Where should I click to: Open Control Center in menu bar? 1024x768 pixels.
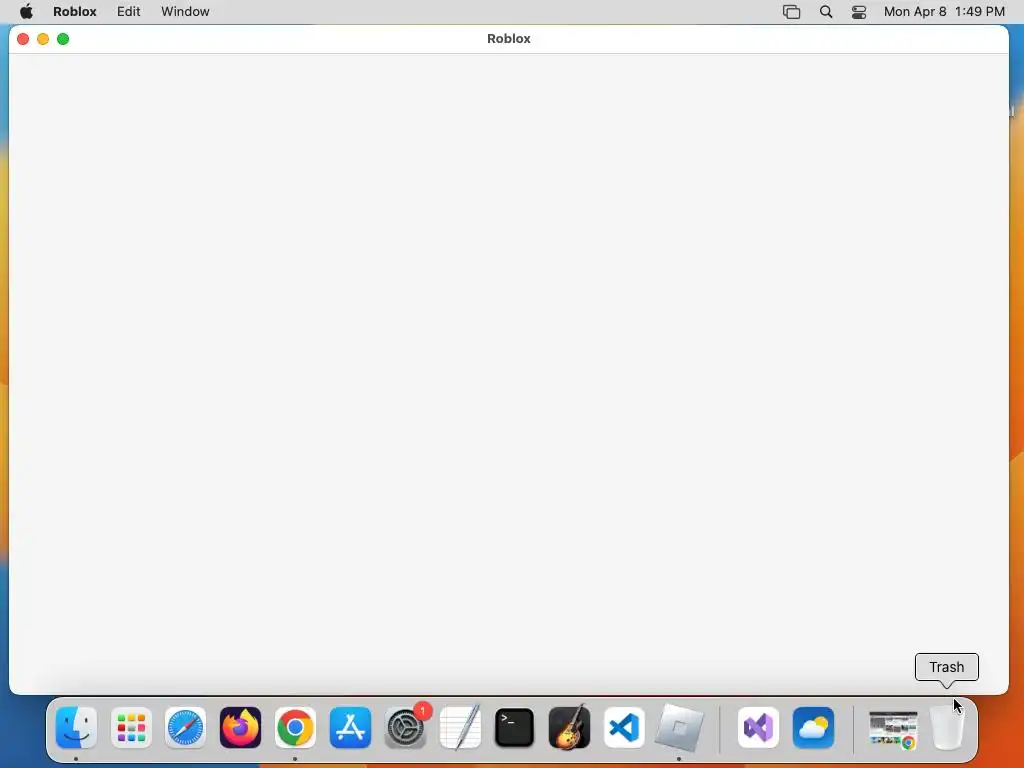pyautogui.click(x=859, y=12)
